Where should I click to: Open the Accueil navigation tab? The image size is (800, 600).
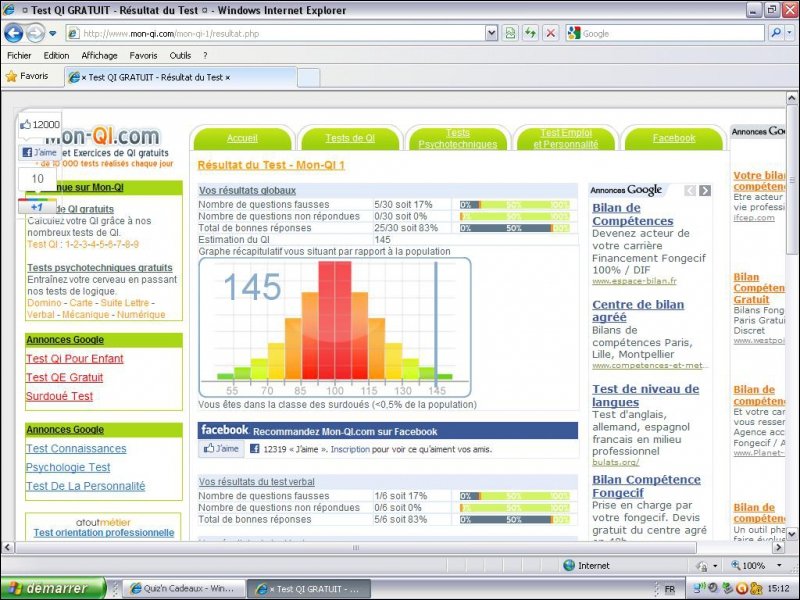(242, 138)
